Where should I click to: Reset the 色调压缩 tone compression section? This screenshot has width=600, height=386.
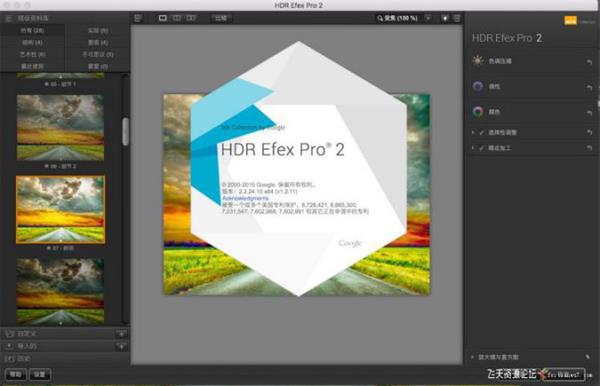589,62
